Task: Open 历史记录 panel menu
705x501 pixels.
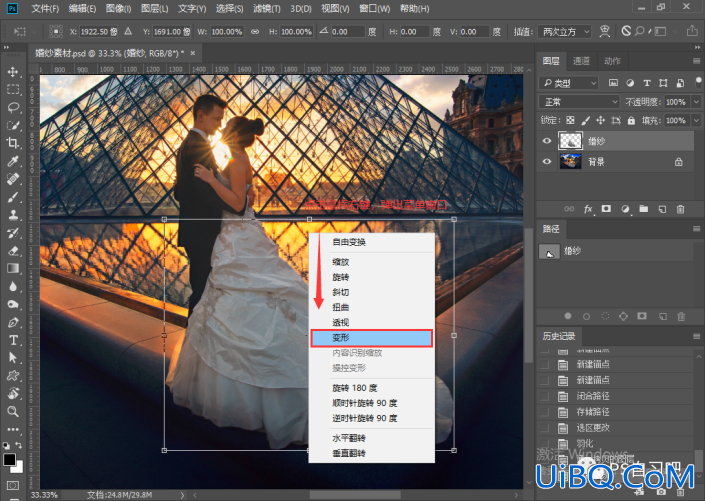Action: tap(696, 336)
